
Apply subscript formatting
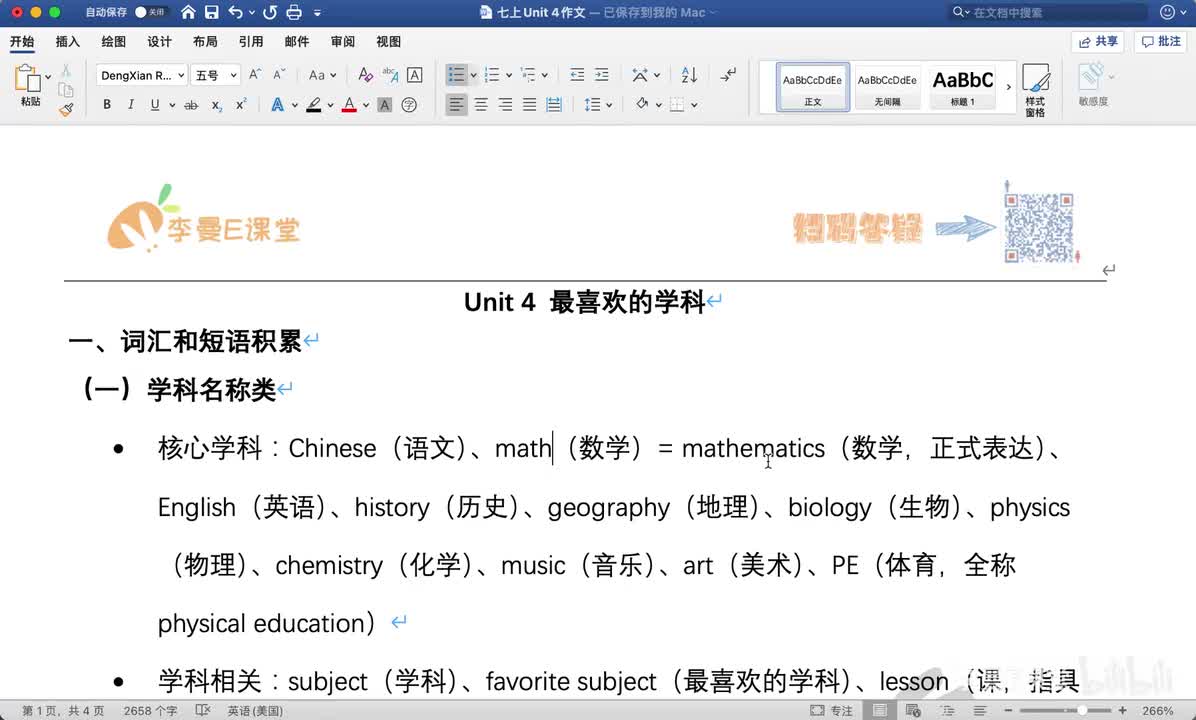[x=217, y=104]
